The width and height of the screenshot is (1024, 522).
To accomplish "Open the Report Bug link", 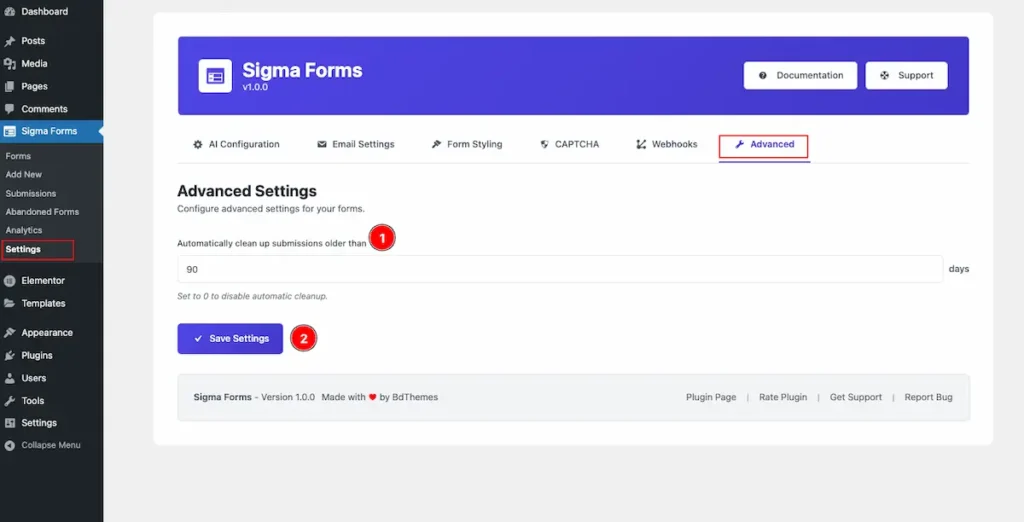I will pos(928,397).
